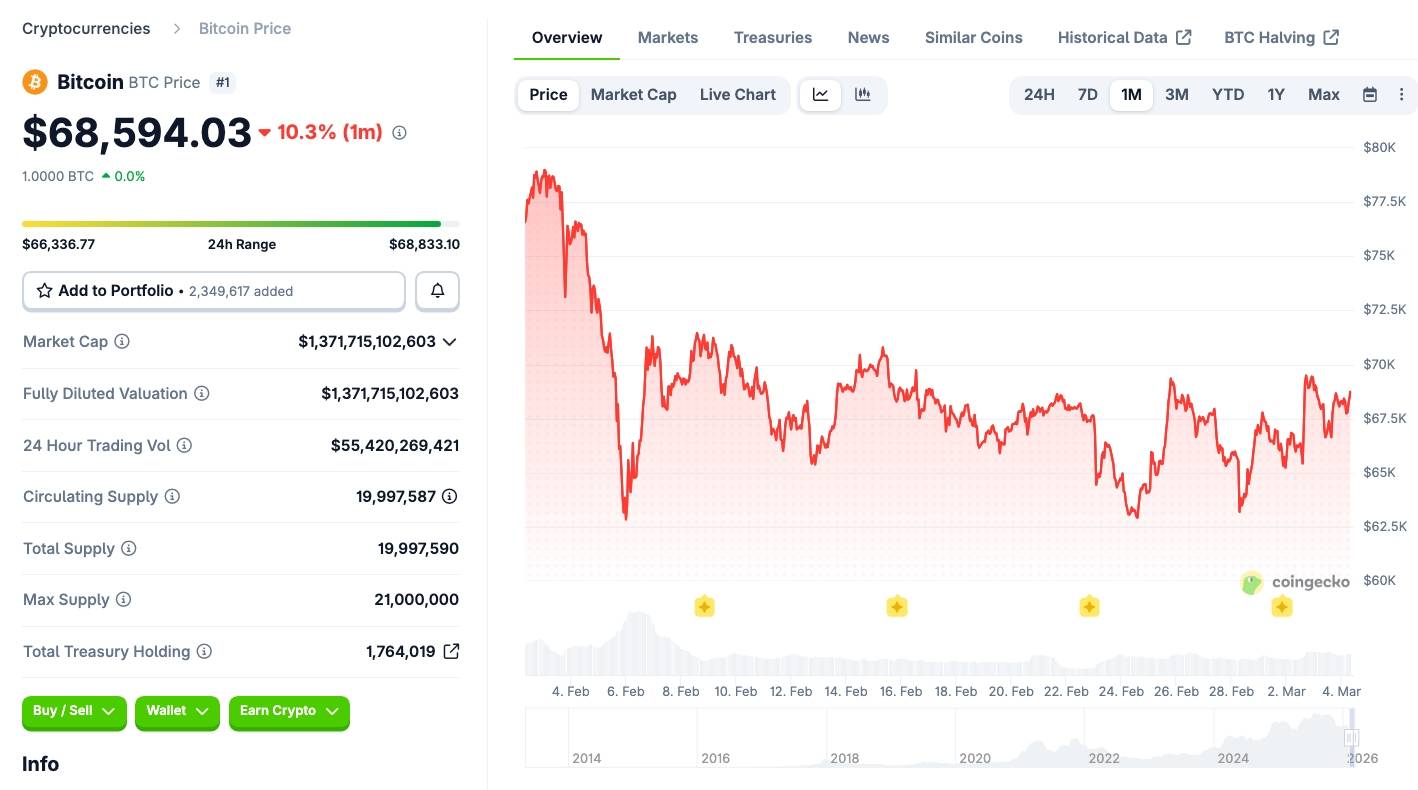
Task: Open the News tab
Action: (x=867, y=37)
